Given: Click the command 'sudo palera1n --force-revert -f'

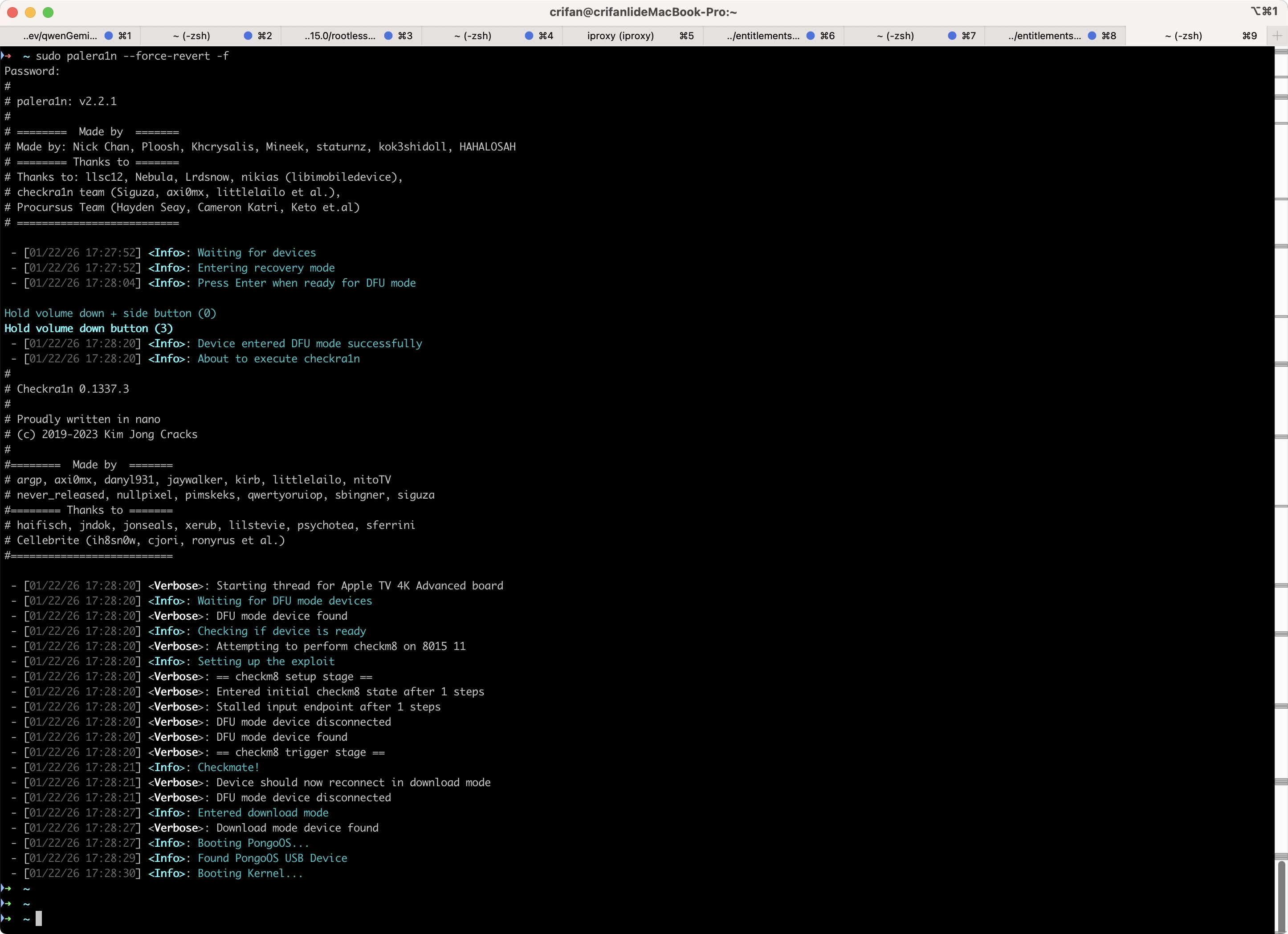Looking at the screenshot, I should [132, 56].
